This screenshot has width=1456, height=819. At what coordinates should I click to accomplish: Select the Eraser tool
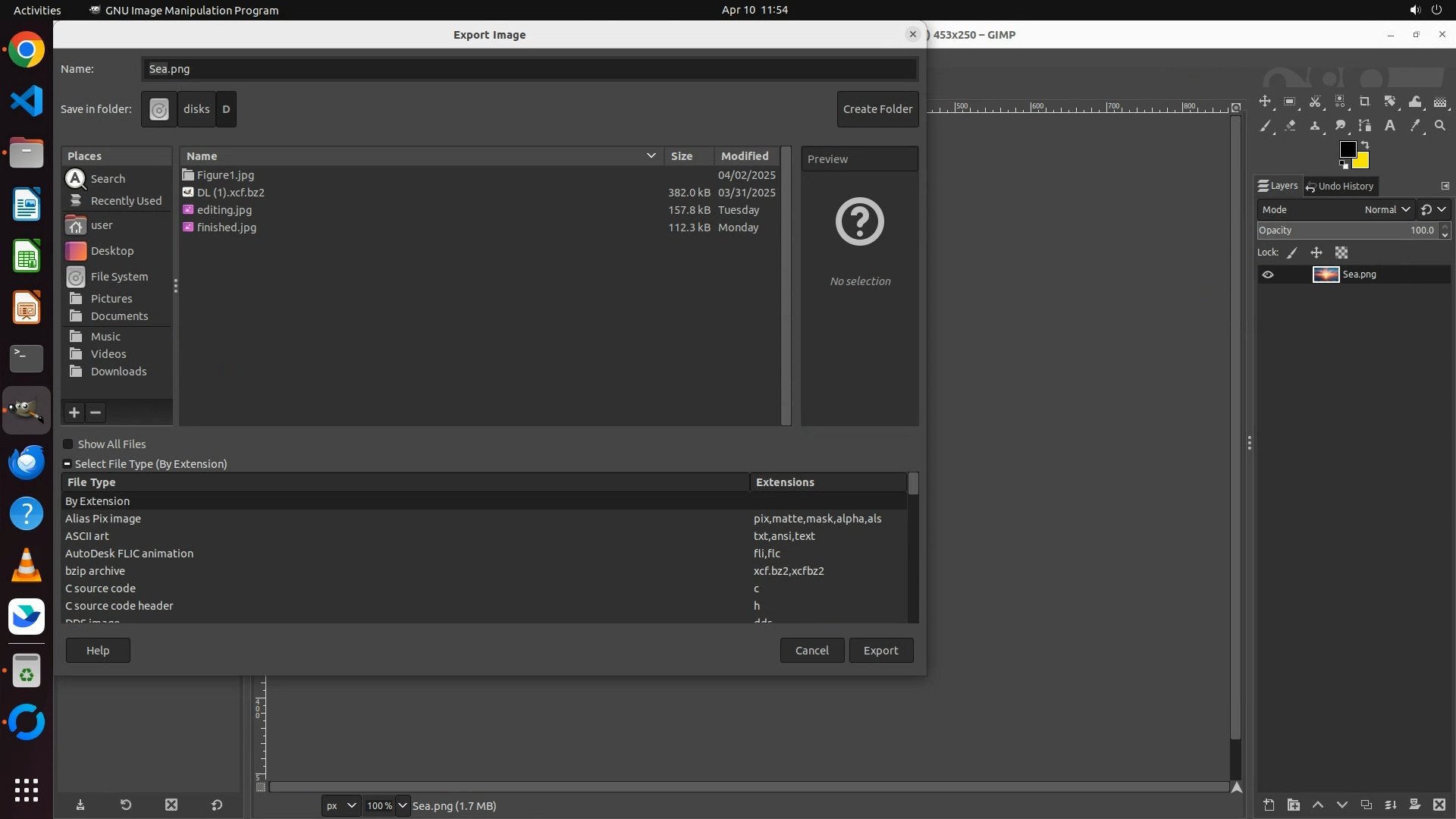click(1290, 126)
